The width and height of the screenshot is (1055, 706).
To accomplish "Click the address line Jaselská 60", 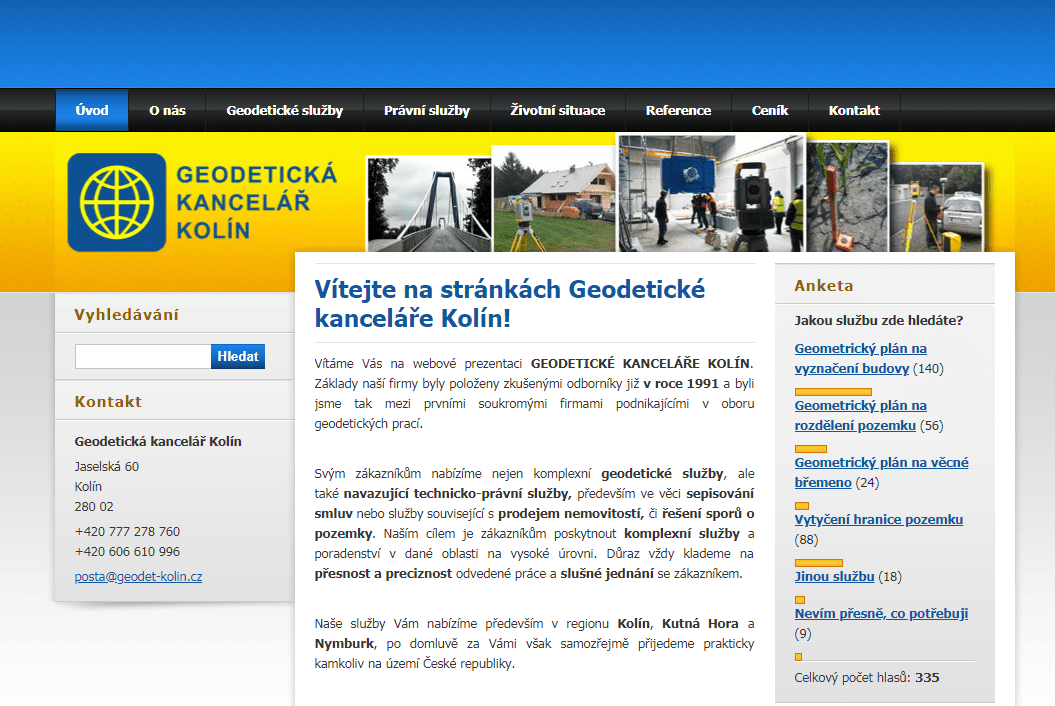I will pos(106,466).
